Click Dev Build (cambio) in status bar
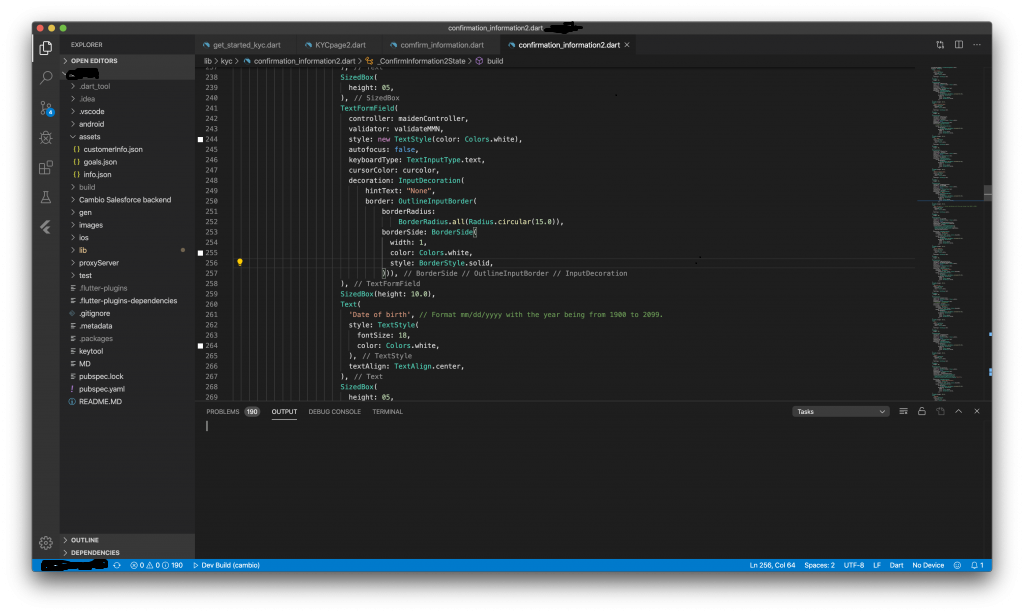The height and width of the screenshot is (614, 1024). (226, 565)
